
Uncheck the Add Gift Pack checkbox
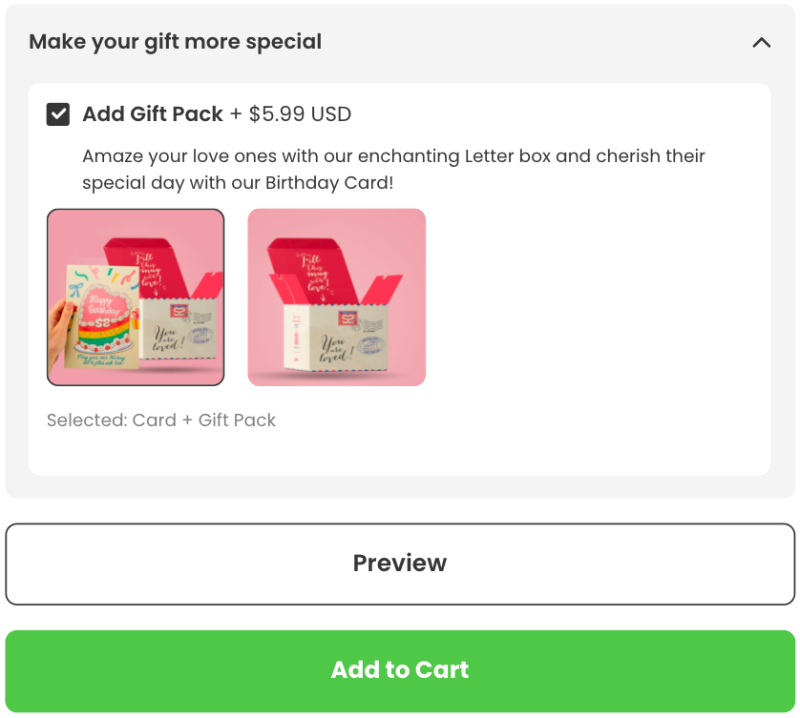tap(58, 114)
